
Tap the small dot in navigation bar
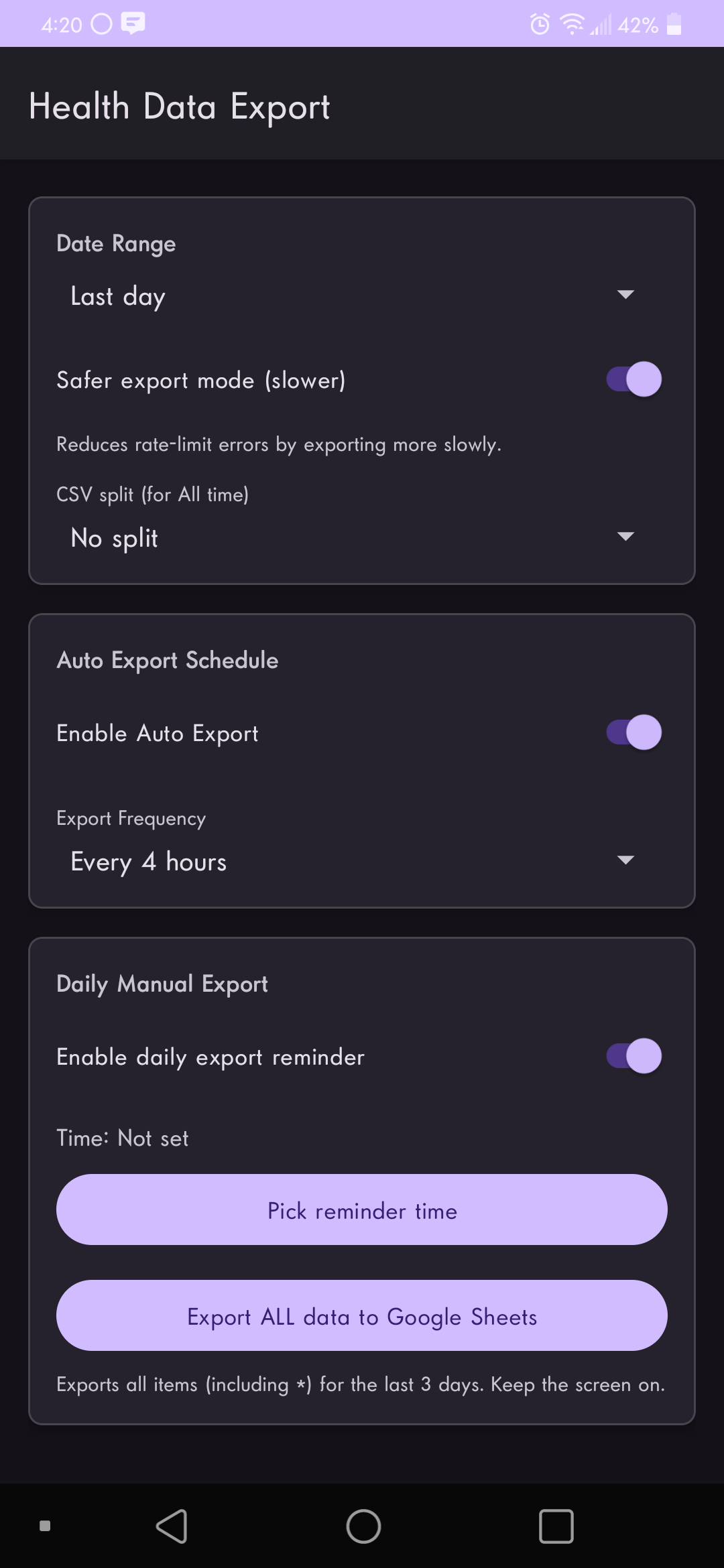(x=45, y=1526)
